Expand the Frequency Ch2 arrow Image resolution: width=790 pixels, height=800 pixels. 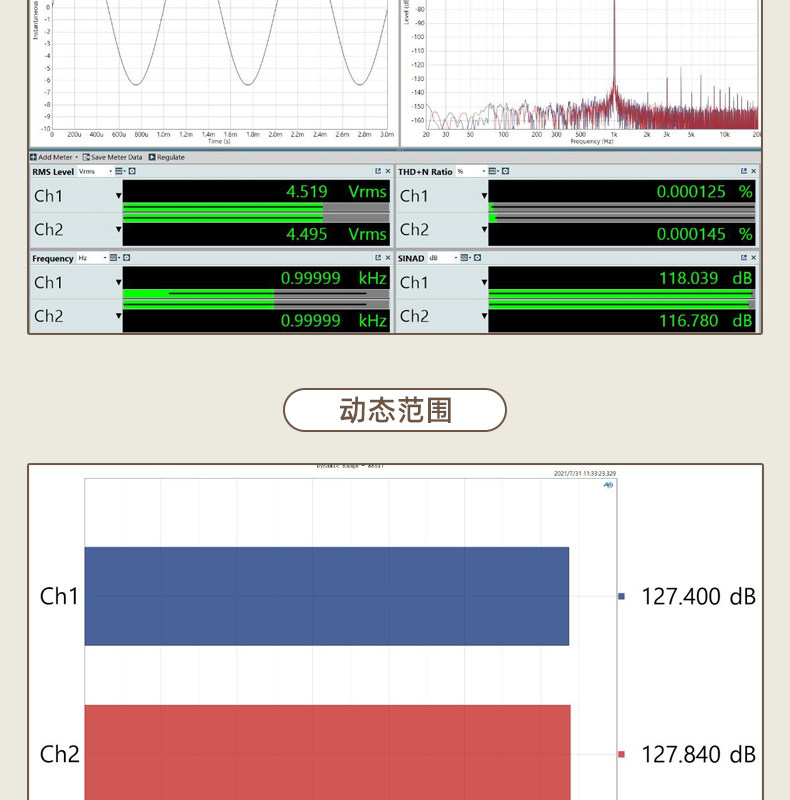118,316
